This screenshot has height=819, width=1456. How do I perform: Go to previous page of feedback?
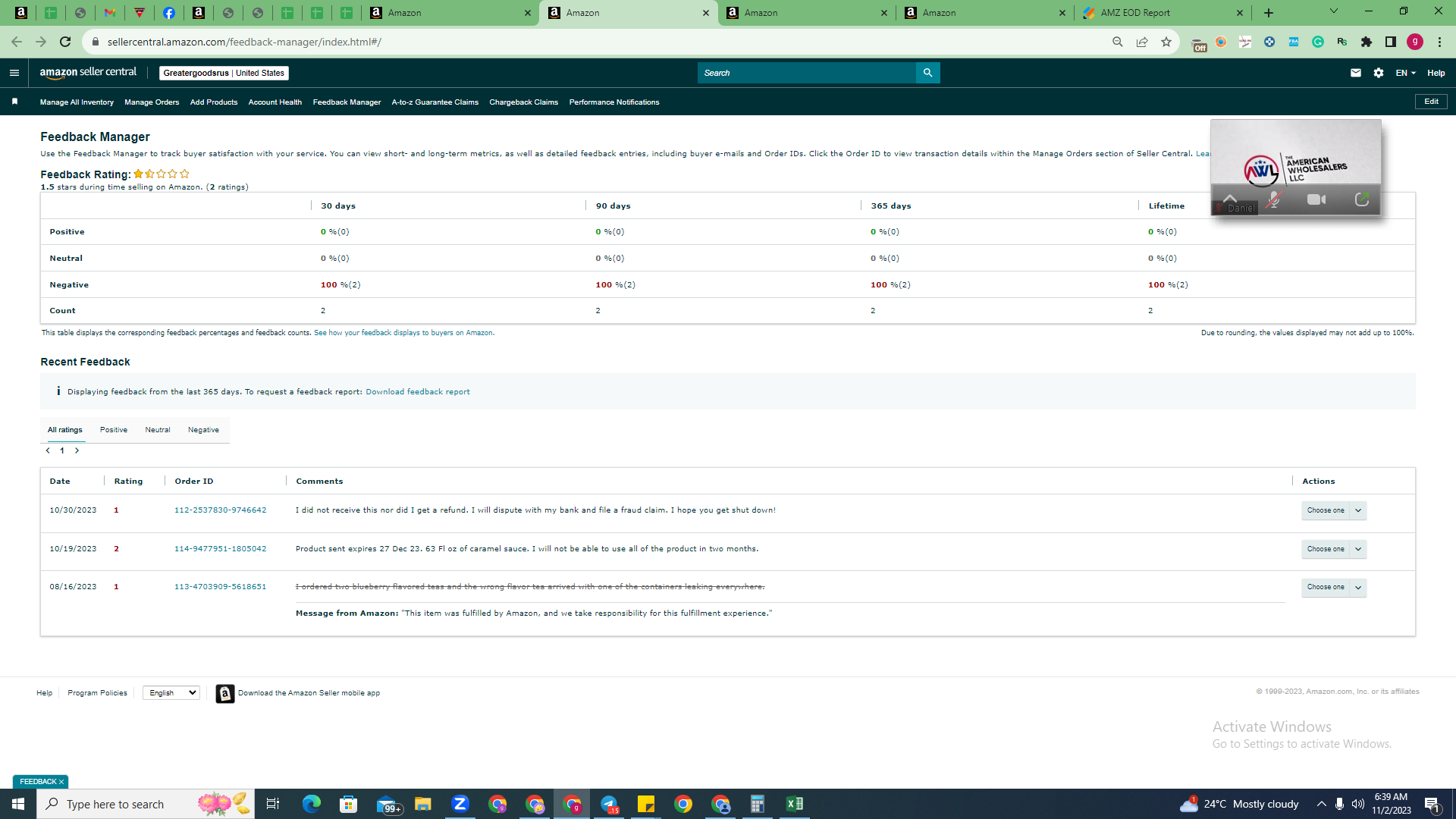[48, 450]
